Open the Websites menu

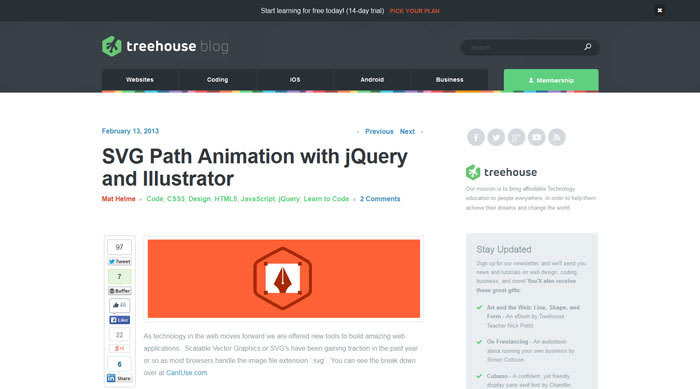(x=140, y=80)
